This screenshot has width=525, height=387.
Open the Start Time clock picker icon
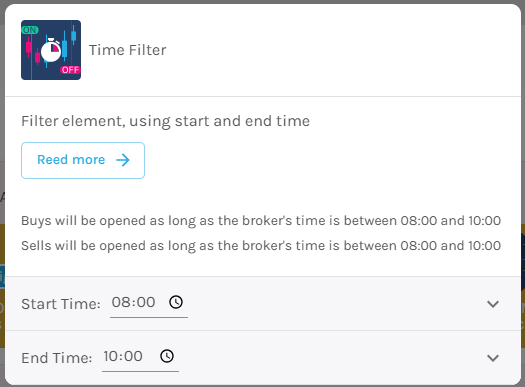click(176, 302)
